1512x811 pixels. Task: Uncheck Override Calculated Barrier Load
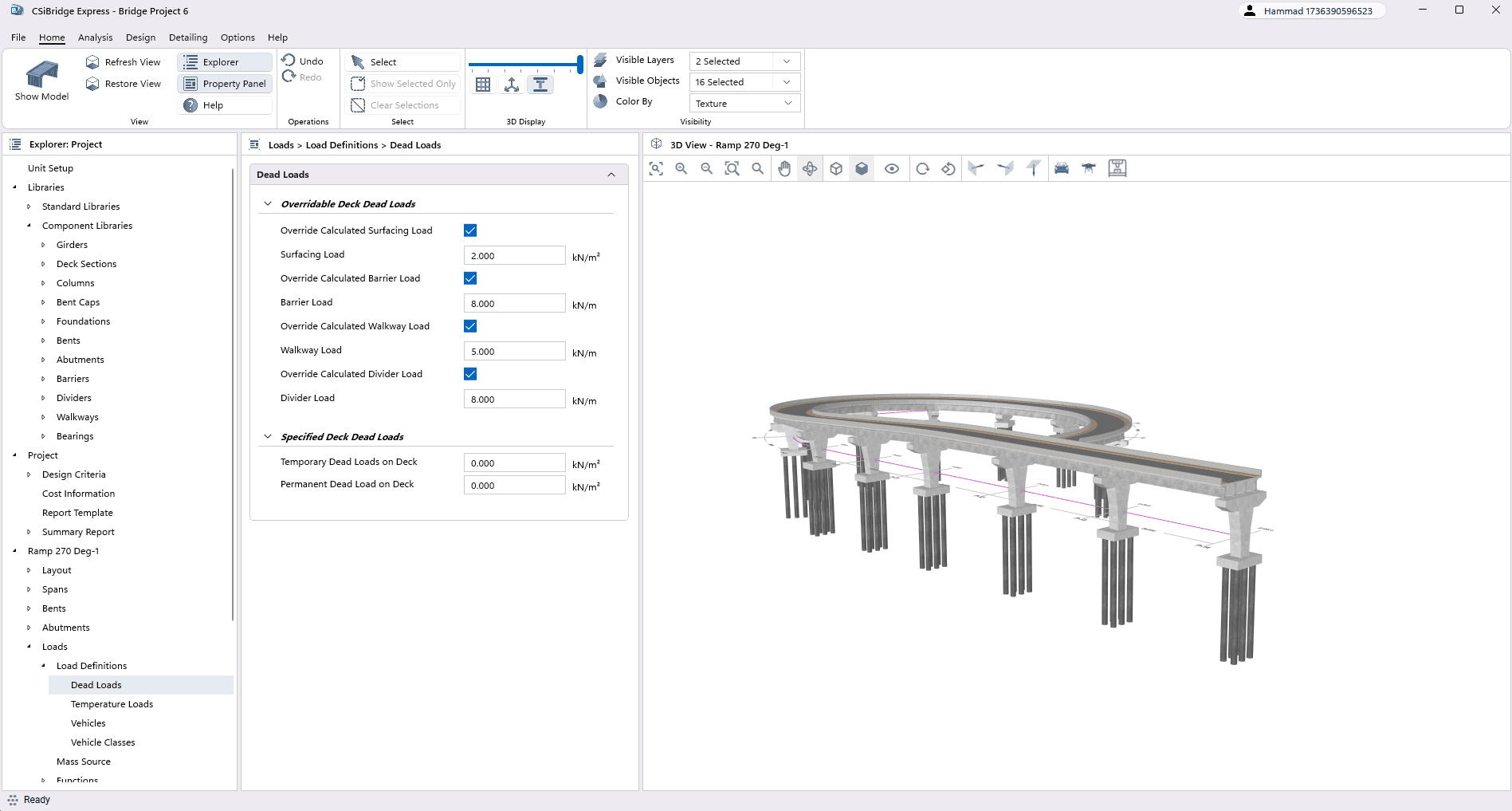pyautogui.click(x=470, y=278)
